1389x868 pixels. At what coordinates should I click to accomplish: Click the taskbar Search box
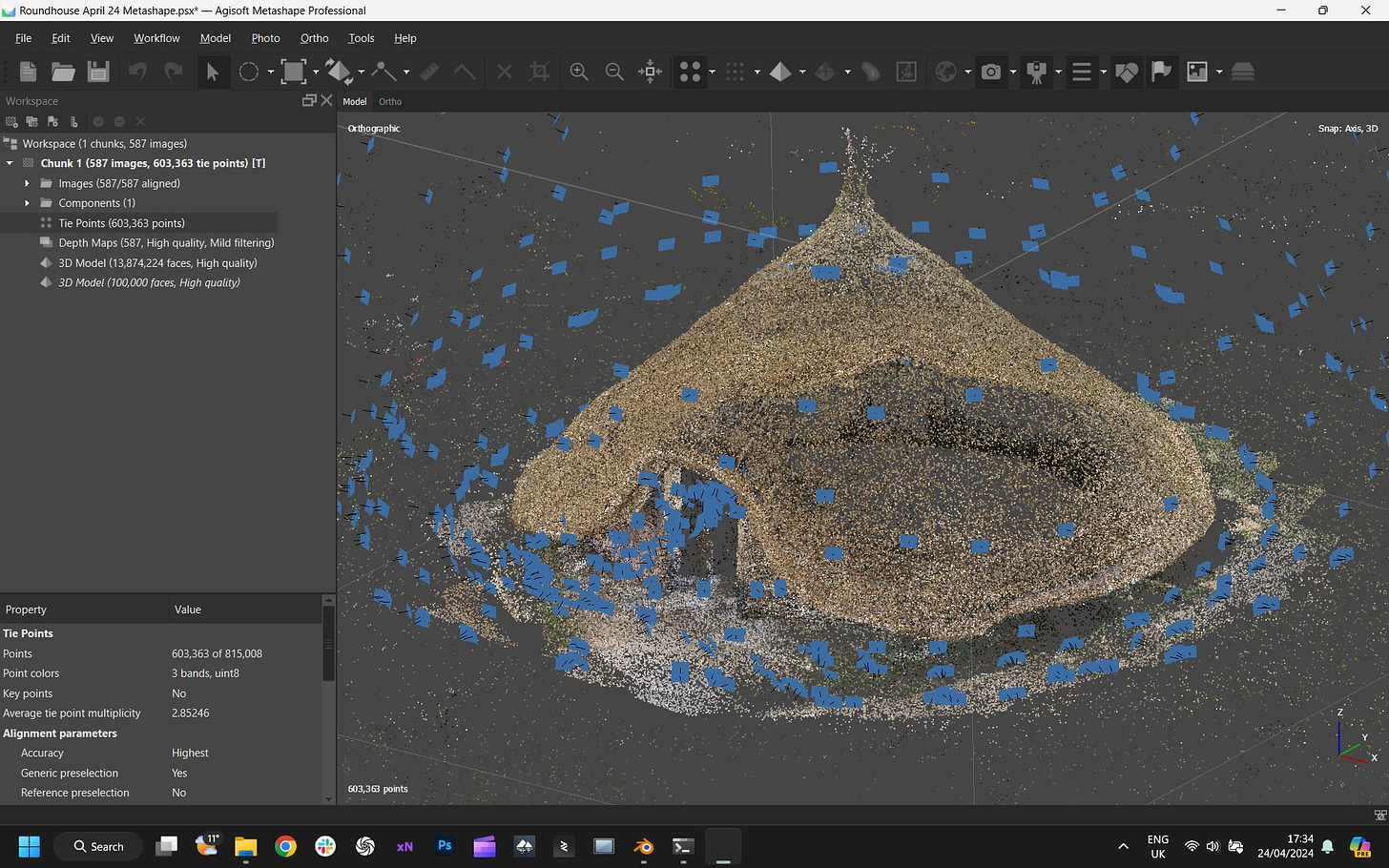tap(99, 846)
